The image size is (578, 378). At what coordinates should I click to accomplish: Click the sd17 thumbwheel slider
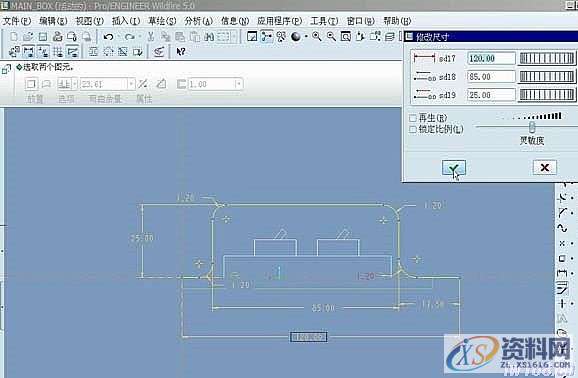point(547,58)
